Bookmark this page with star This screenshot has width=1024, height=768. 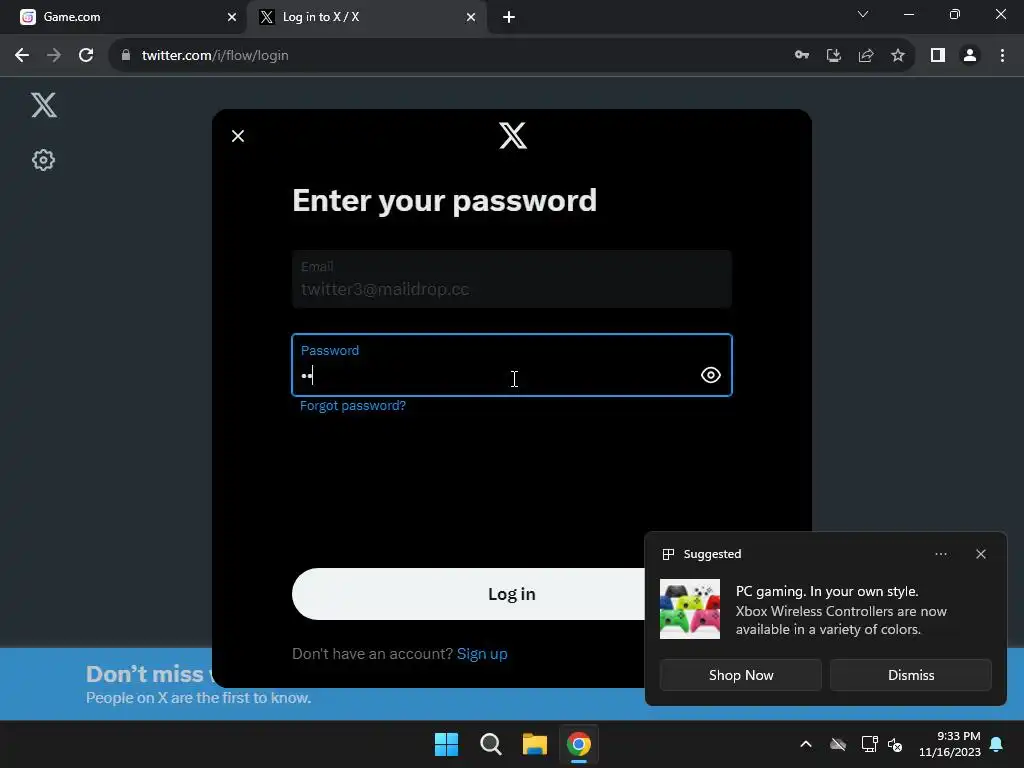click(x=898, y=56)
